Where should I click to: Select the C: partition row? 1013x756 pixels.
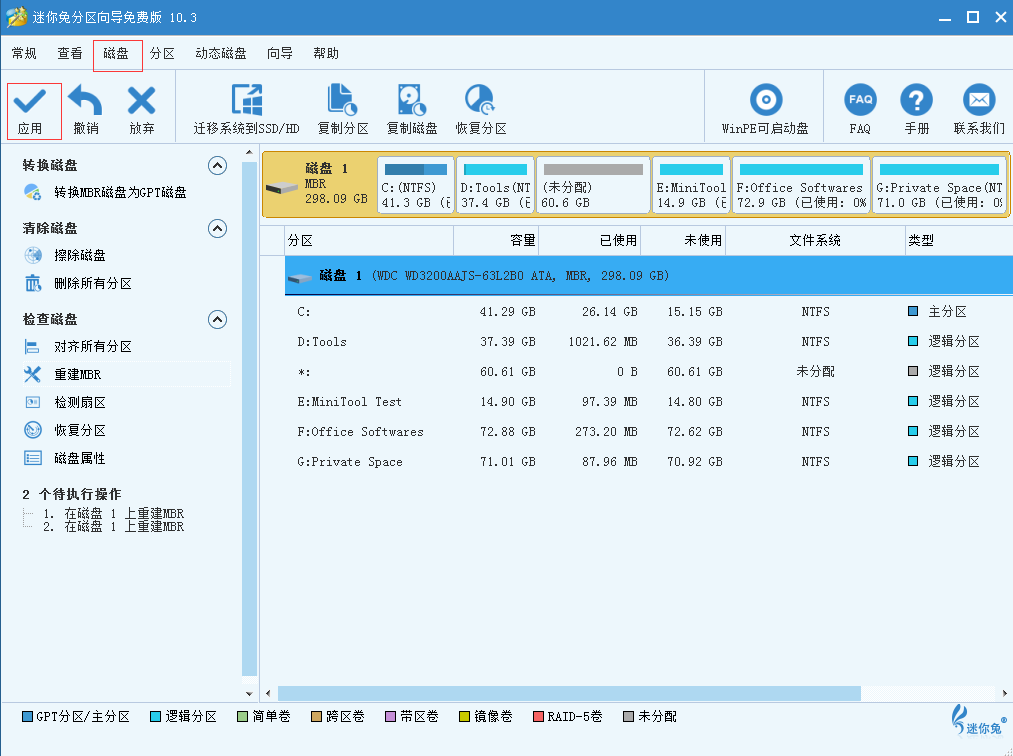pyautogui.click(x=649, y=311)
